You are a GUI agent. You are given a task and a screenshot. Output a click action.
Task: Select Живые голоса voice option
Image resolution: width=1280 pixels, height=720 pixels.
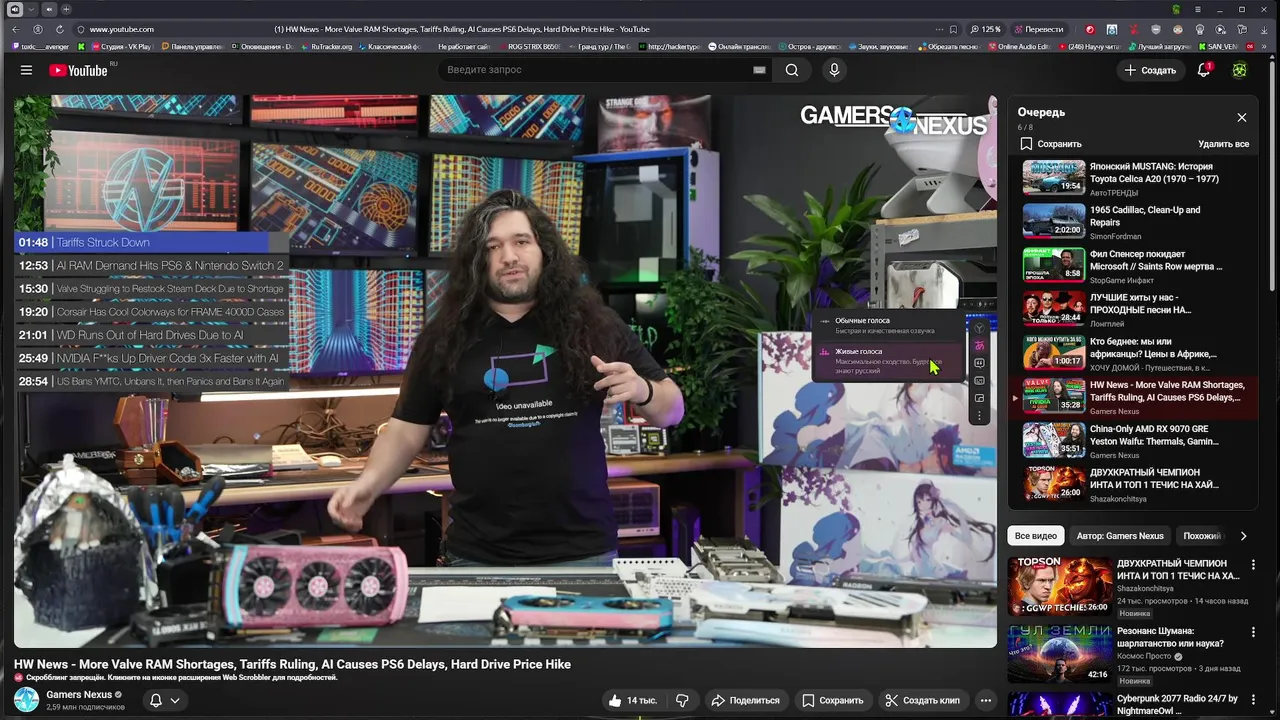click(888, 361)
